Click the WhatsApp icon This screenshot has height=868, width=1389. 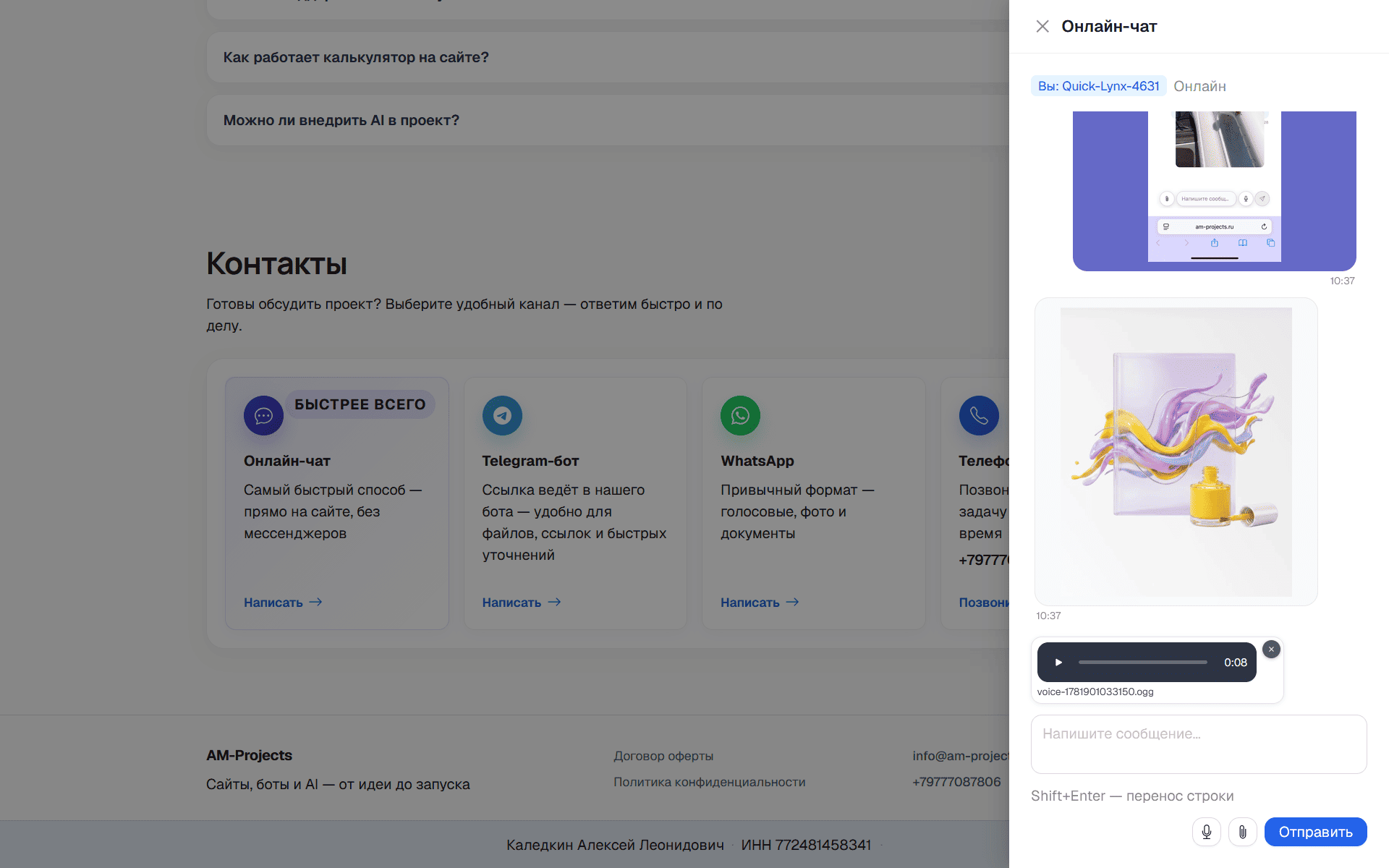click(x=740, y=415)
